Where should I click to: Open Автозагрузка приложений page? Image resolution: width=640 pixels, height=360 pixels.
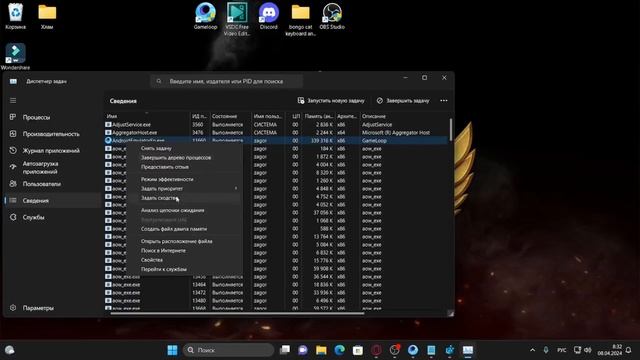click(x=40, y=167)
